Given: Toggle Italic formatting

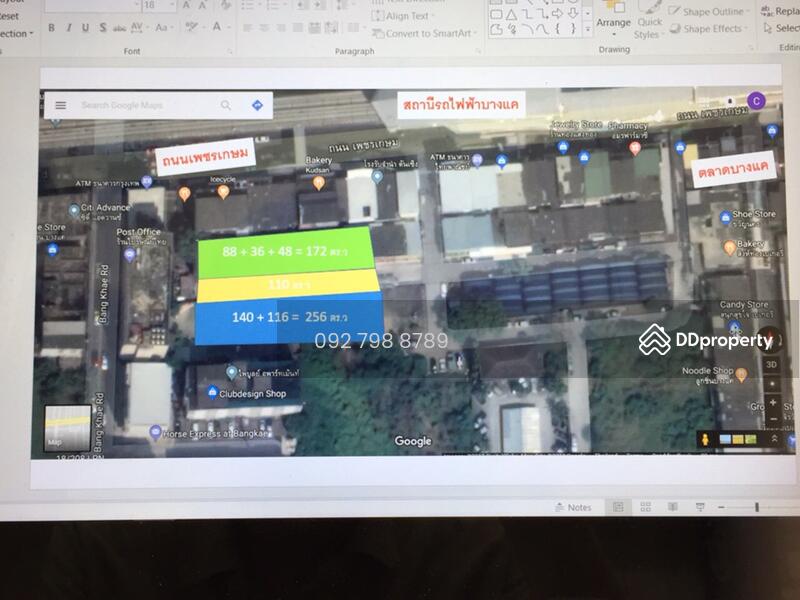Looking at the screenshot, I should [x=68, y=28].
